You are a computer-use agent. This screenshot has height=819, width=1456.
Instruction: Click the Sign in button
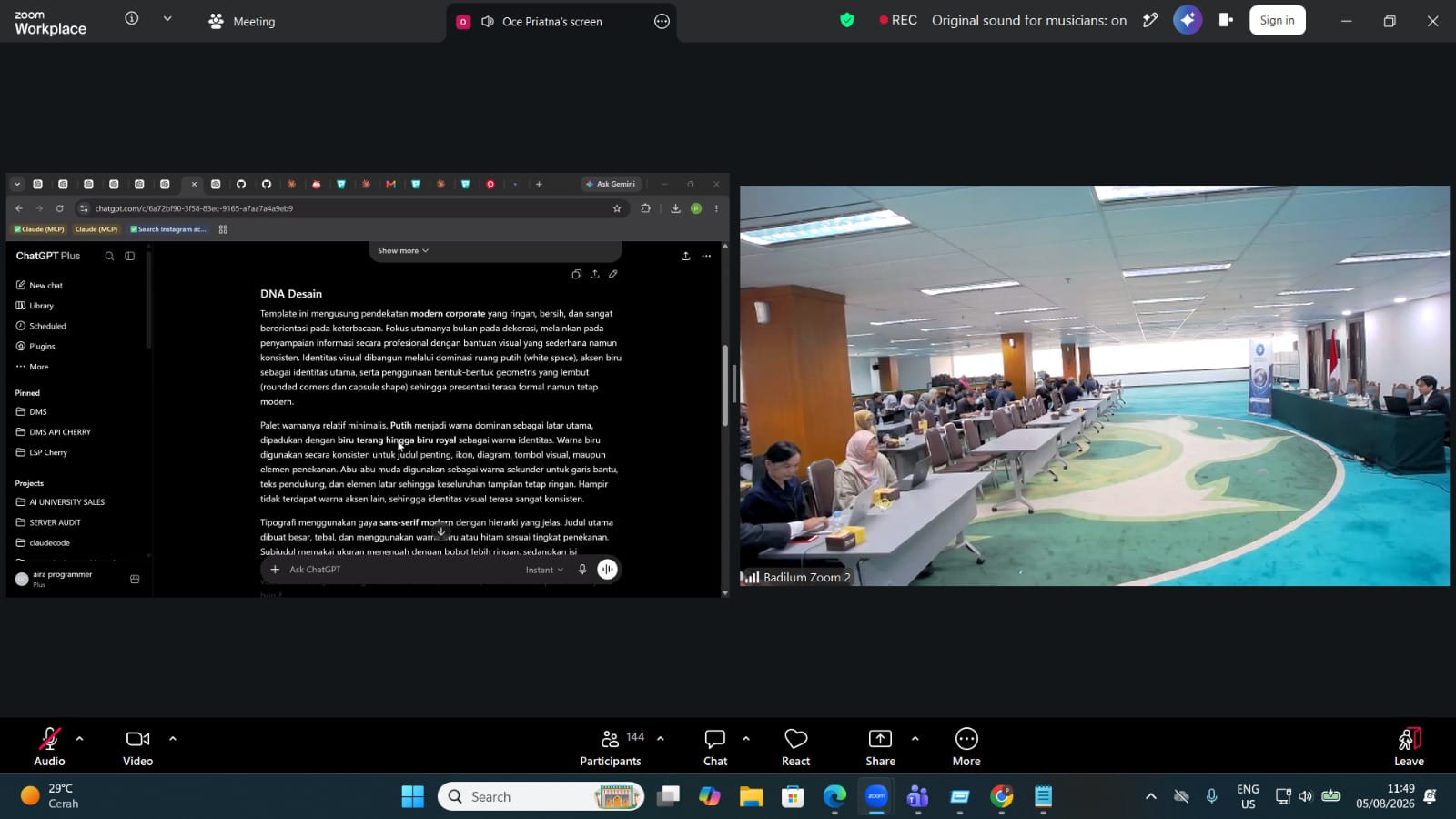(1277, 20)
